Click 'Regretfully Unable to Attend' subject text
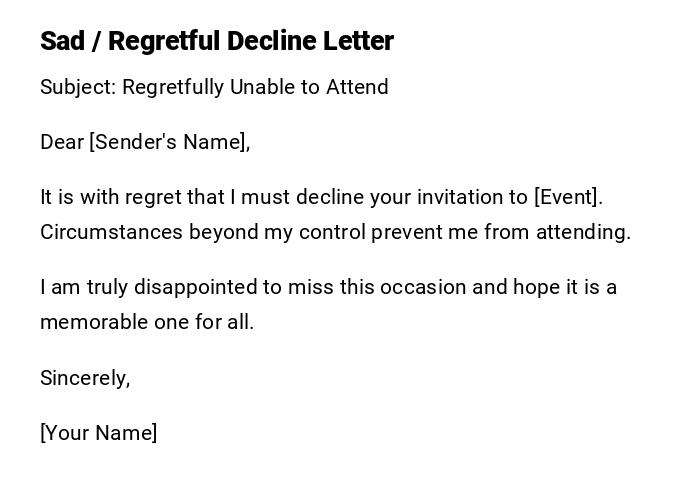 tap(255, 87)
